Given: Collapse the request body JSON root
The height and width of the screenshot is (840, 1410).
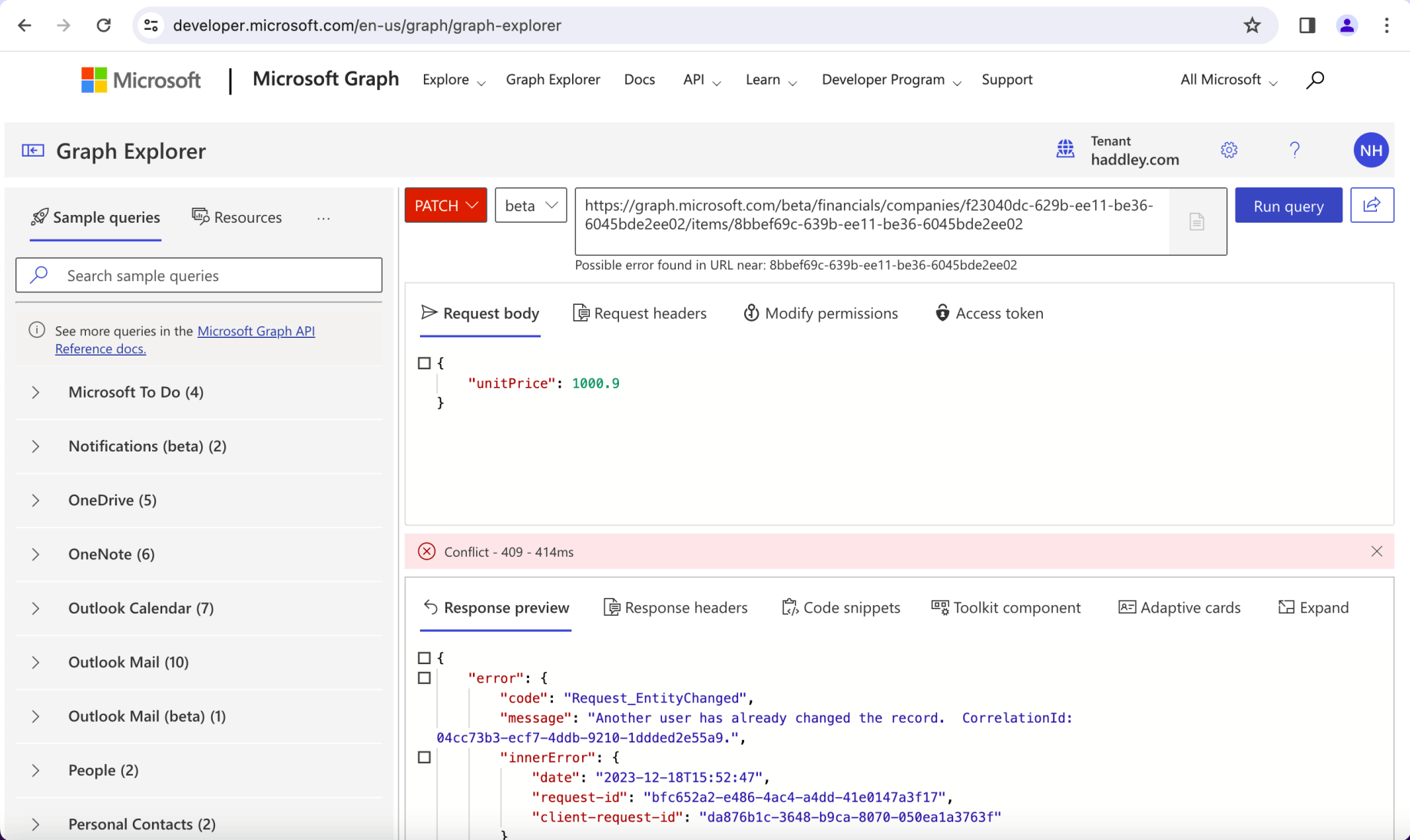Looking at the screenshot, I should (x=424, y=363).
